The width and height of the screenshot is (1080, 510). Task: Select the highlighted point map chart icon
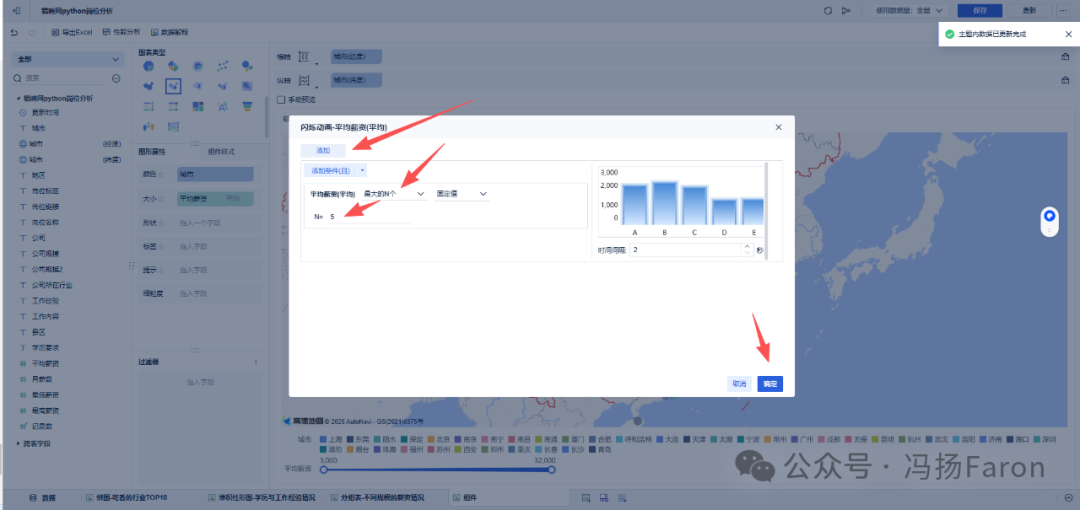(173, 86)
